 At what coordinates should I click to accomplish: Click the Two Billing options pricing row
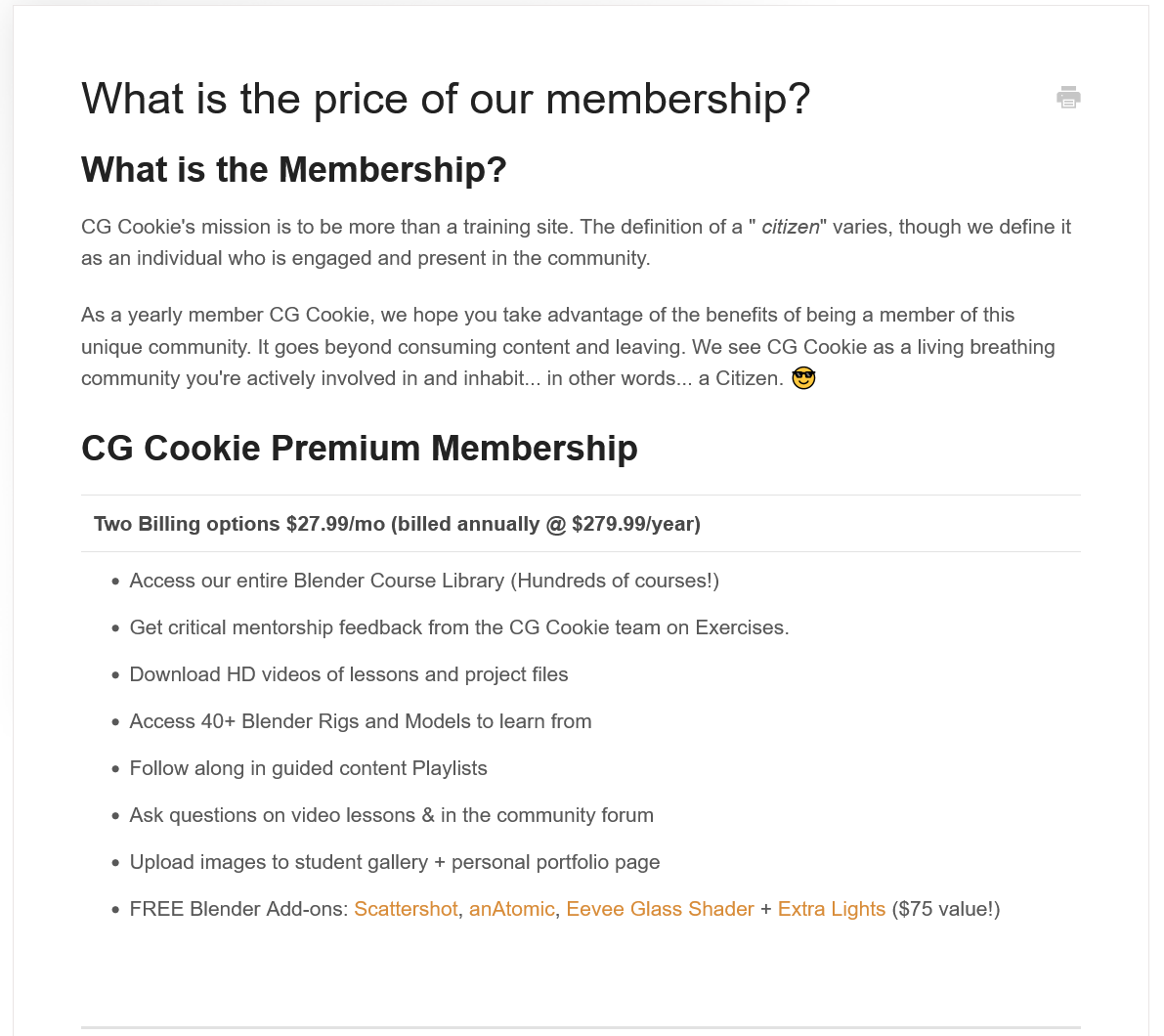(x=397, y=524)
